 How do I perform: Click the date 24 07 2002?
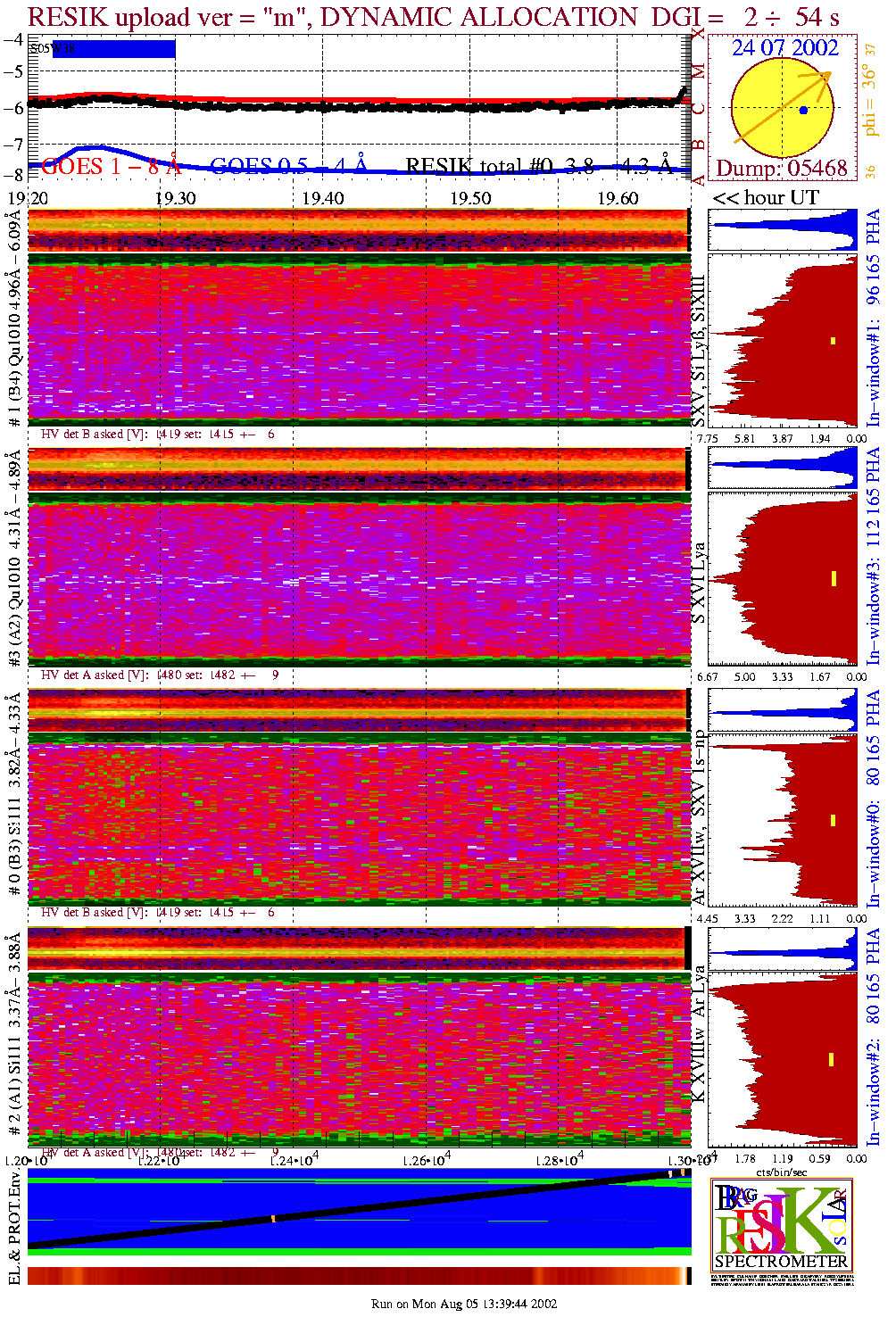tap(784, 48)
